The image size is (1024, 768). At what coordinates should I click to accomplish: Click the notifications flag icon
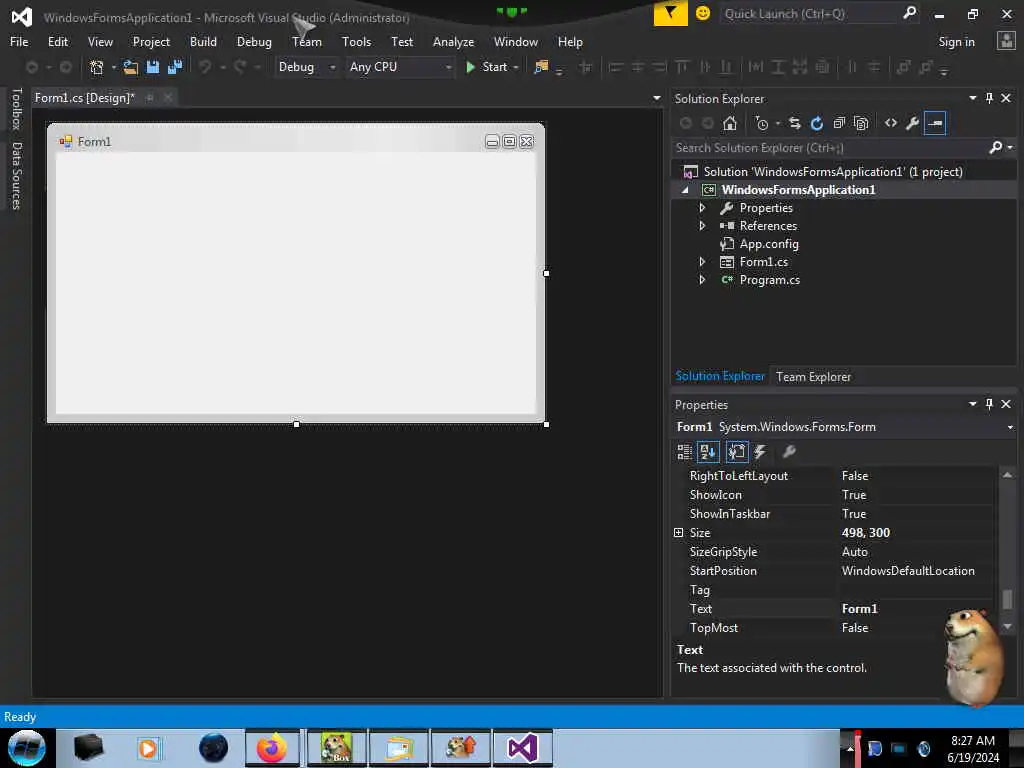(671, 13)
